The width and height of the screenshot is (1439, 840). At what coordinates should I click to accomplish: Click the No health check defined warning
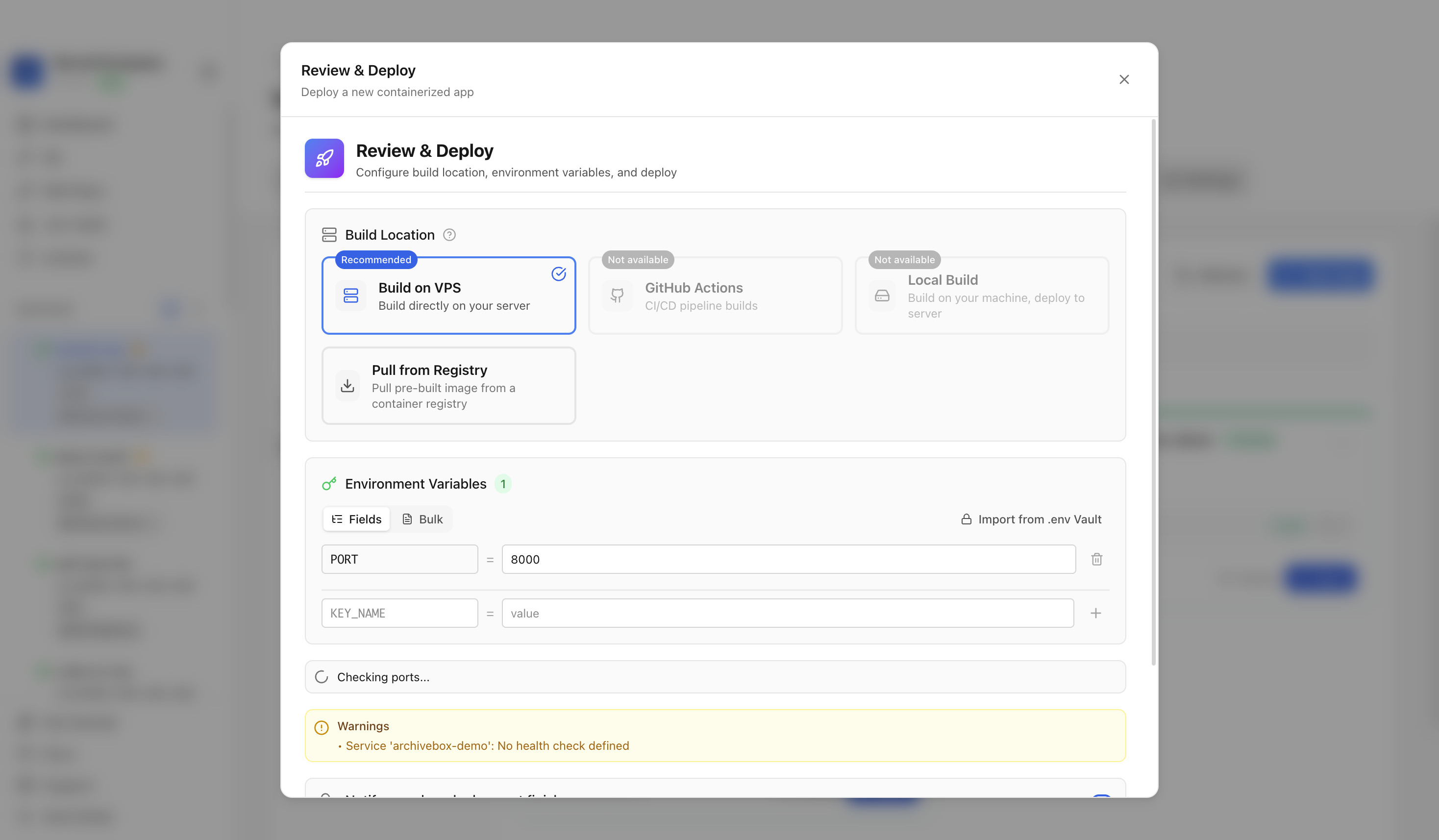(487, 746)
